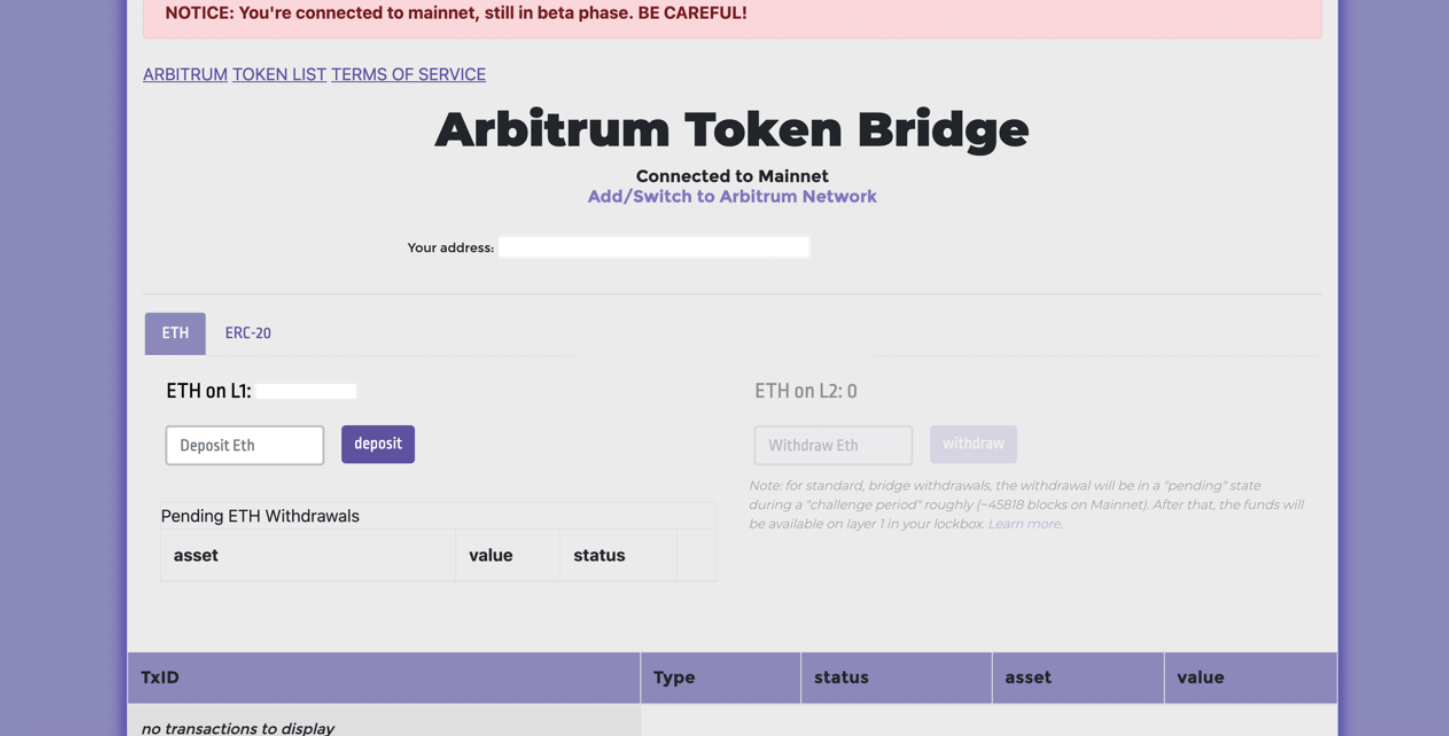The image size is (1449, 736).
Task: Click the Your address field
Action: click(x=654, y=247)
